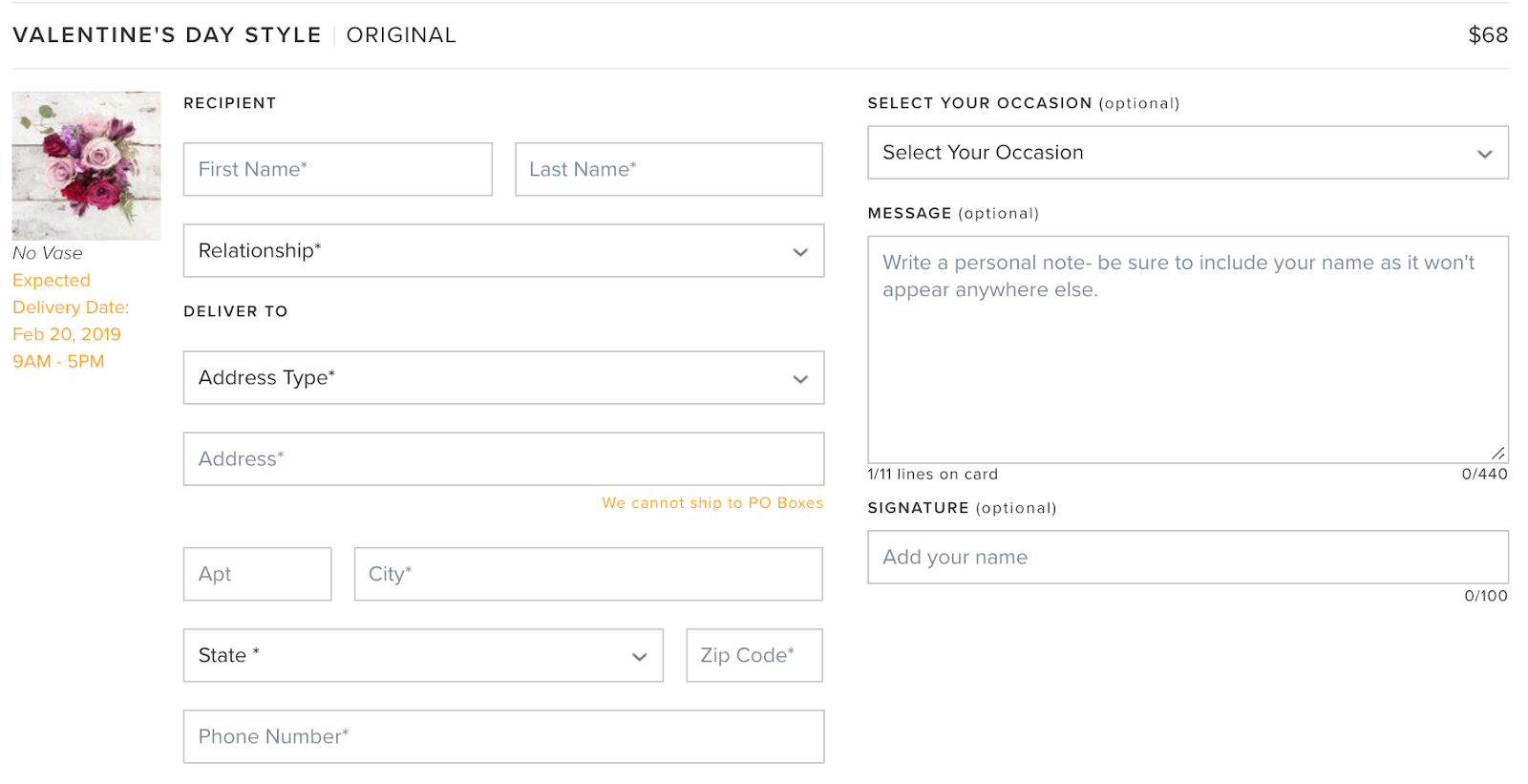Click into the Last Name field
This screenshot has height=784, width=1528.
pos(668,170)
